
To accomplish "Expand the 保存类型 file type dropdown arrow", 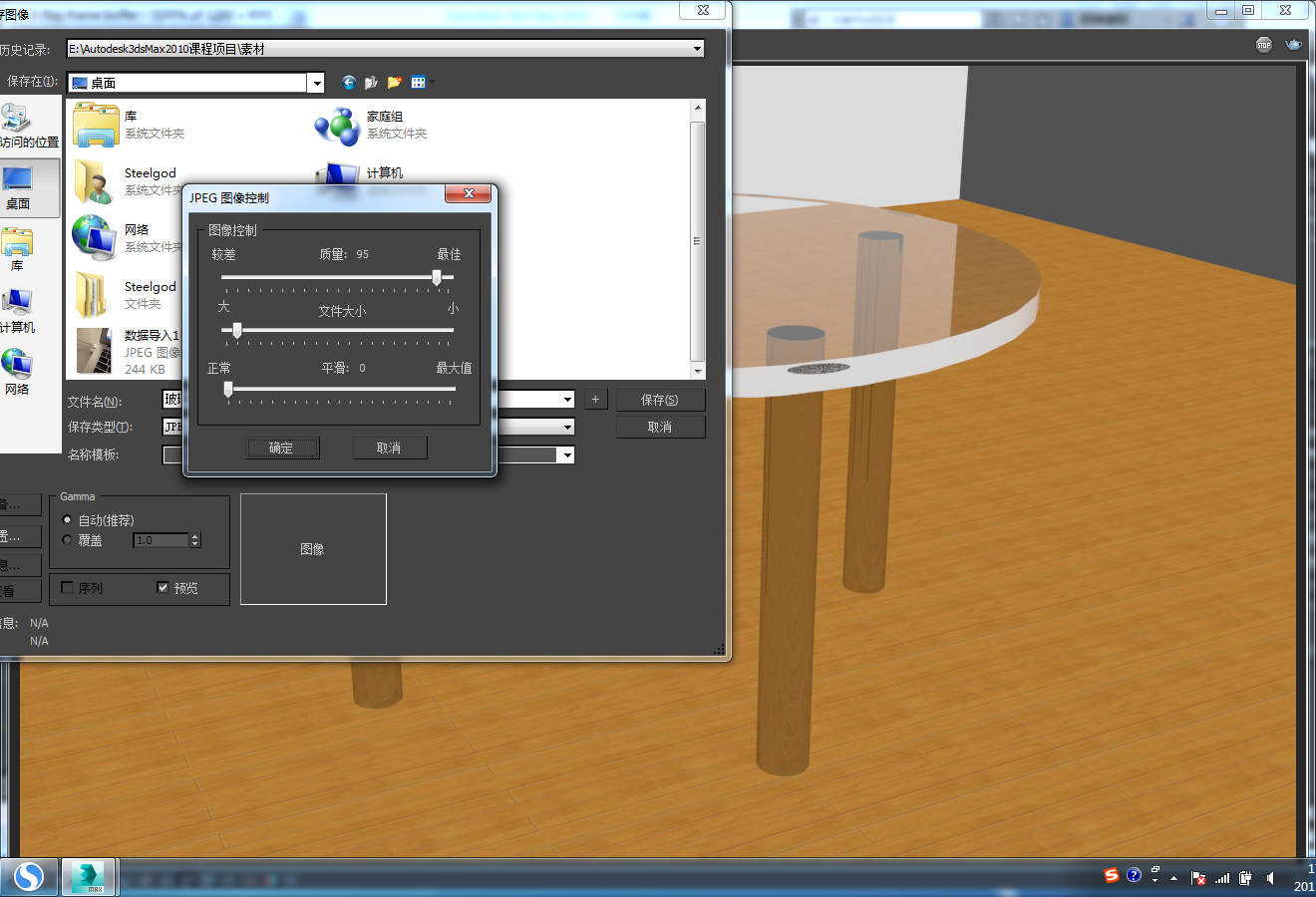I will 567,427.
